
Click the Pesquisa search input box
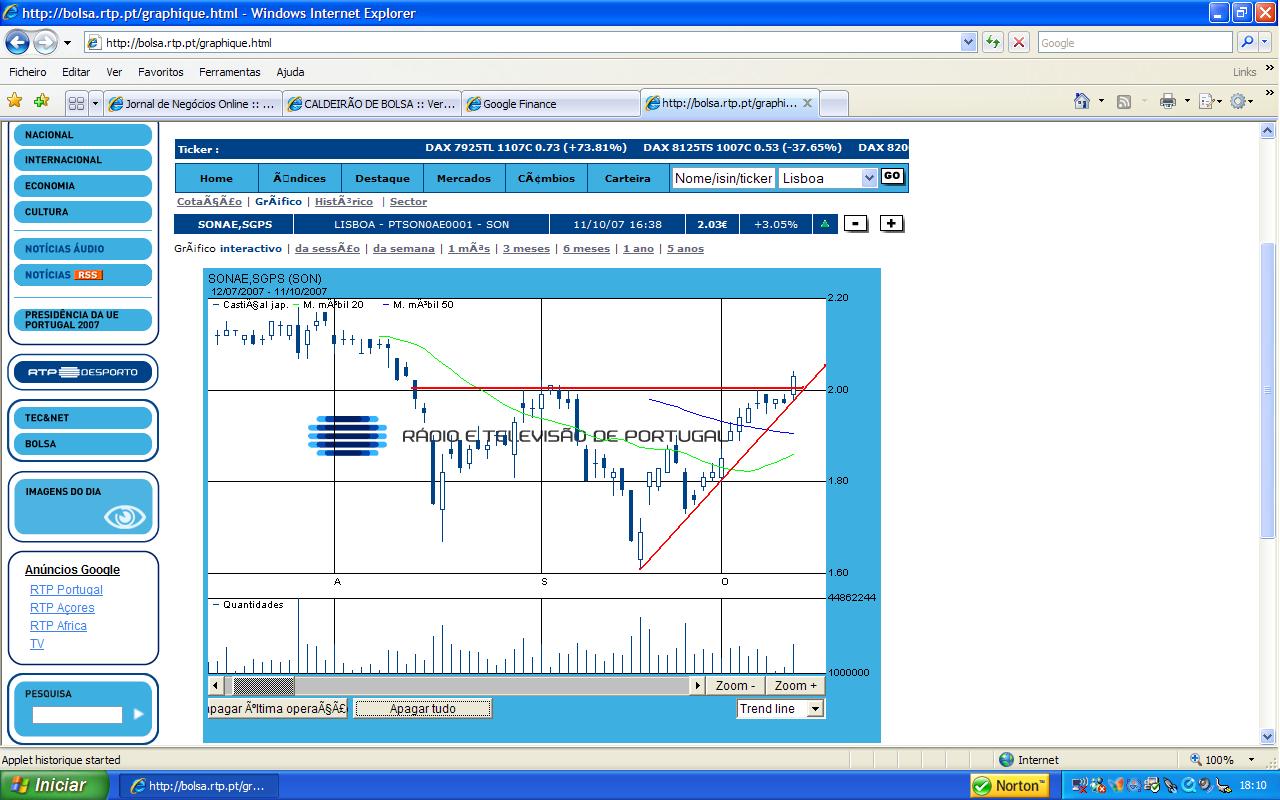[x=77, y=714]
